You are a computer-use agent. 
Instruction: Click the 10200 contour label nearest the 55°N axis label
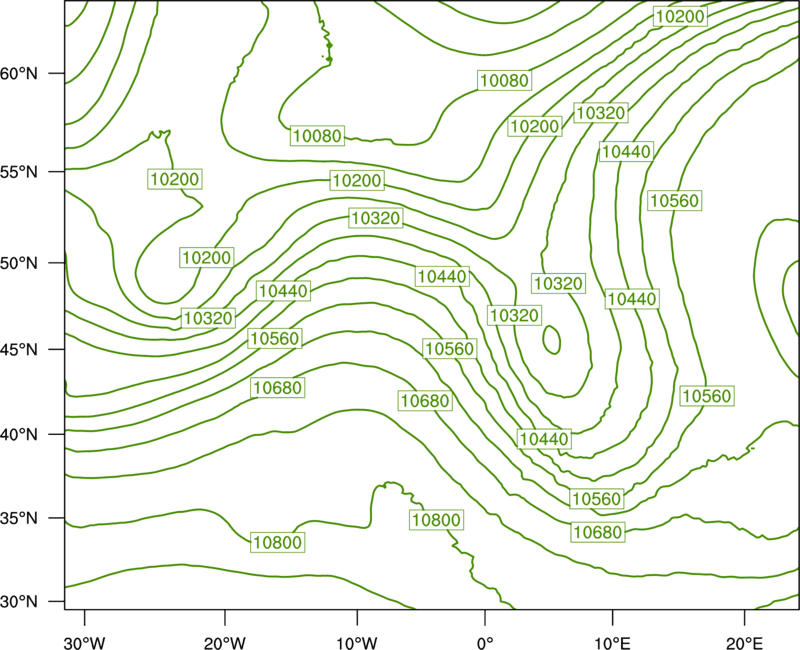[174, 179]
